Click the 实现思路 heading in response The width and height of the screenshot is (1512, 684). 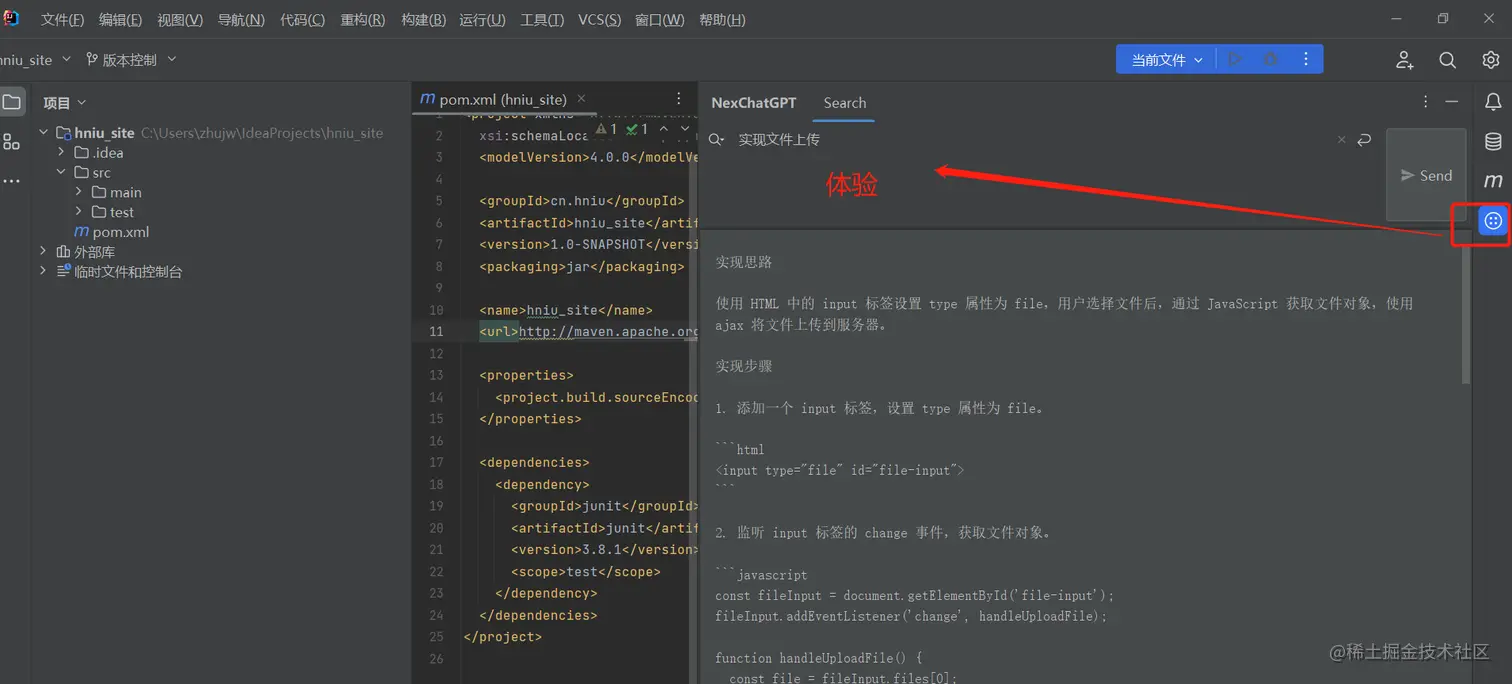pyautogui.click(x=744, y=262)
